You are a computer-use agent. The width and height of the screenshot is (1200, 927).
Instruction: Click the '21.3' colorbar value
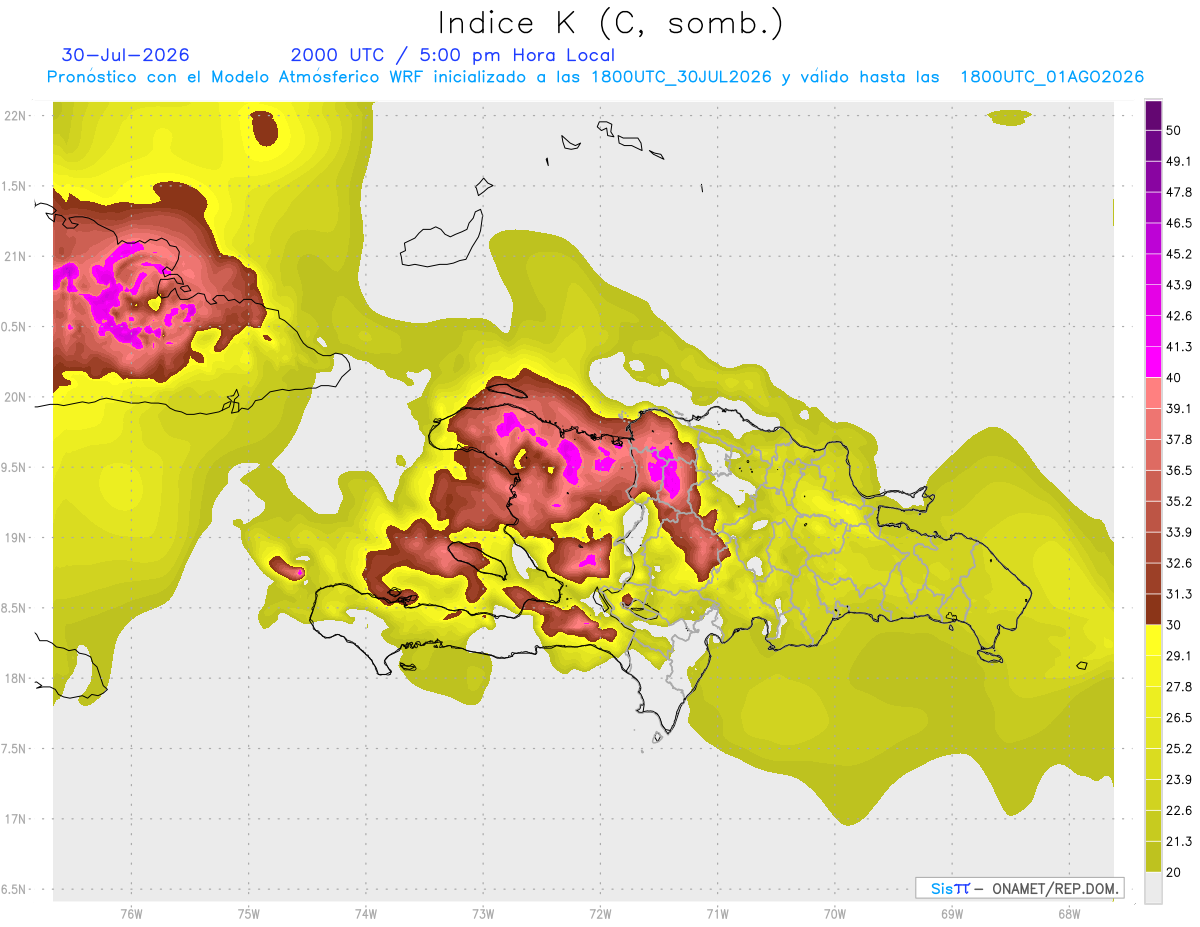(1179, 842)
